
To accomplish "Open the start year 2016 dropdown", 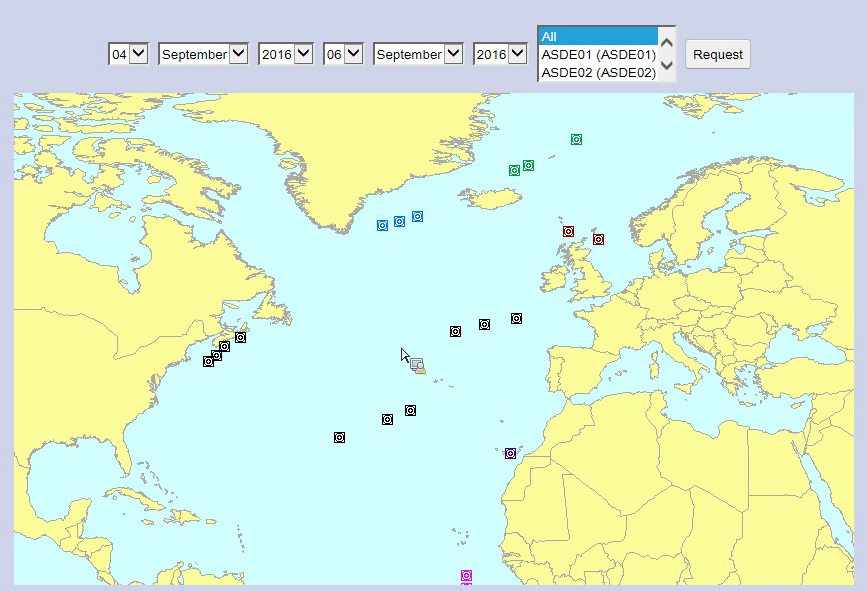I will tap(285, 54).
